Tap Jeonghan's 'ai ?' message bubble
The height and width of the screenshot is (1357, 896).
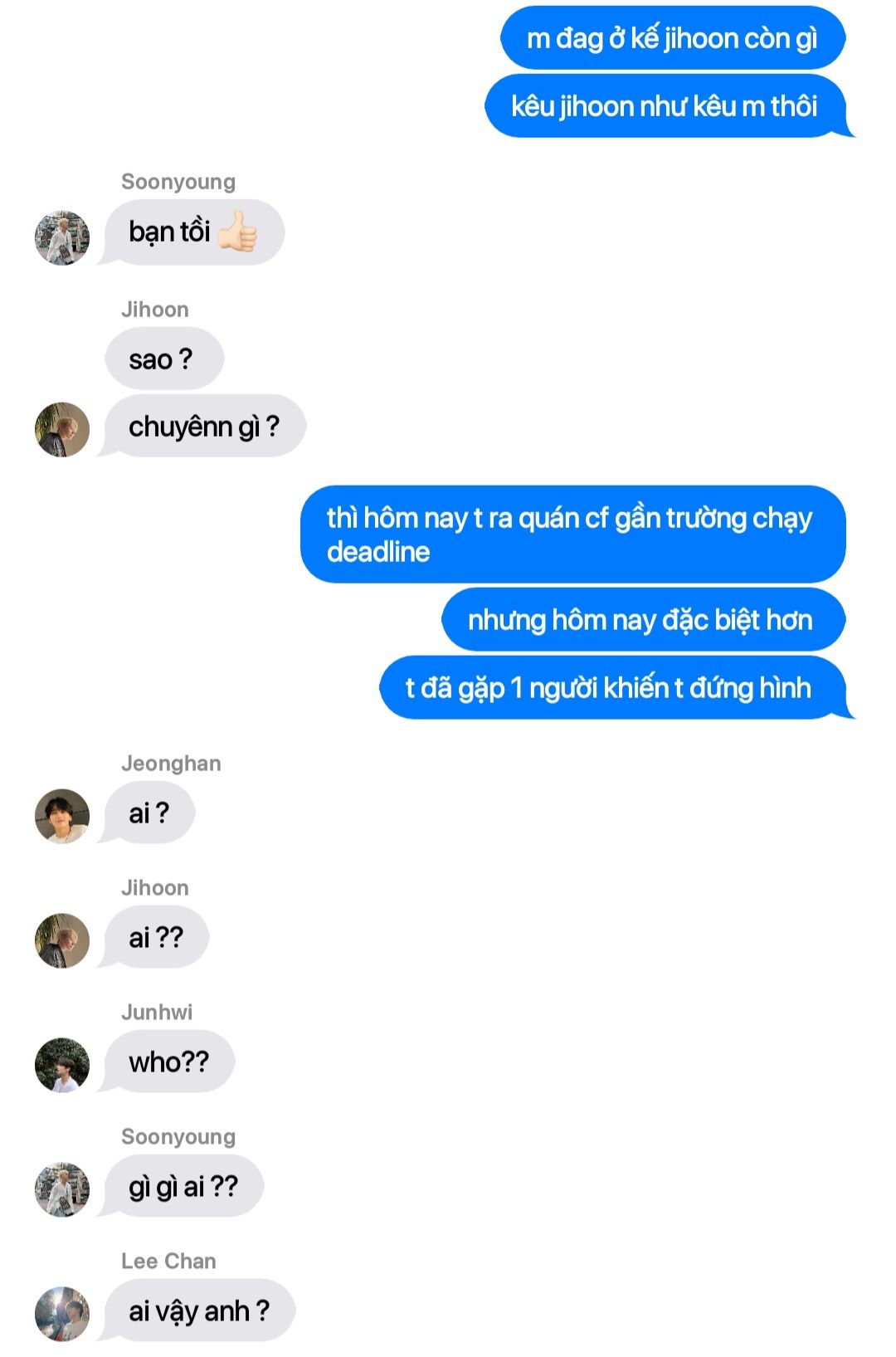pyautogui.click(x=148, y=813)
